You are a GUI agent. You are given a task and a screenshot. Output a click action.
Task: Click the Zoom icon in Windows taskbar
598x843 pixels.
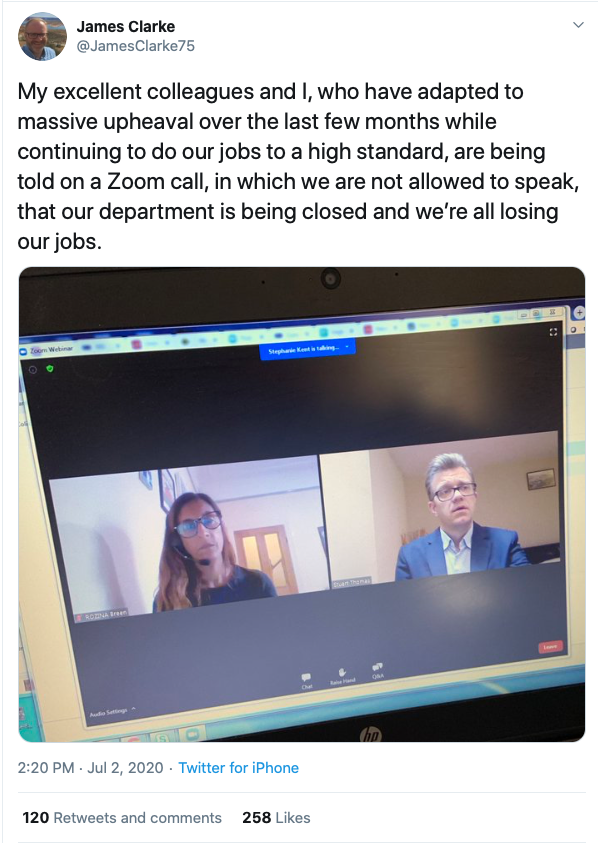[x=191, y=733]
